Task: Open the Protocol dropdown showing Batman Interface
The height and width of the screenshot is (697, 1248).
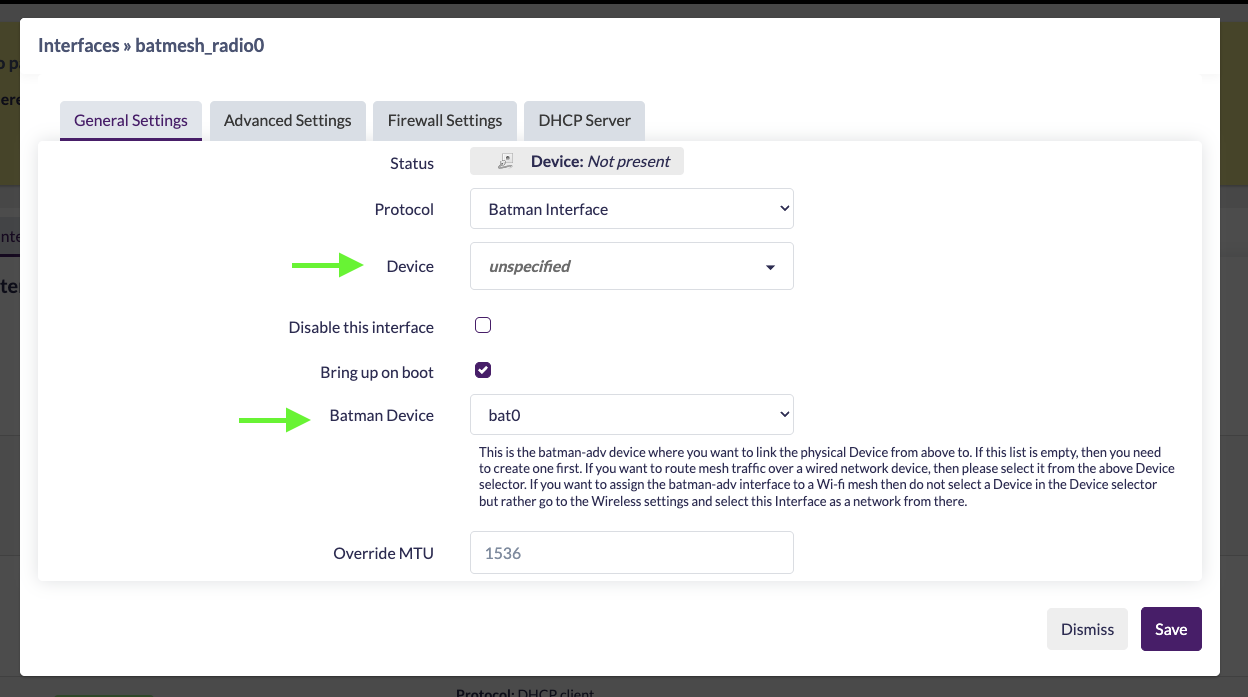Action: 632,209
